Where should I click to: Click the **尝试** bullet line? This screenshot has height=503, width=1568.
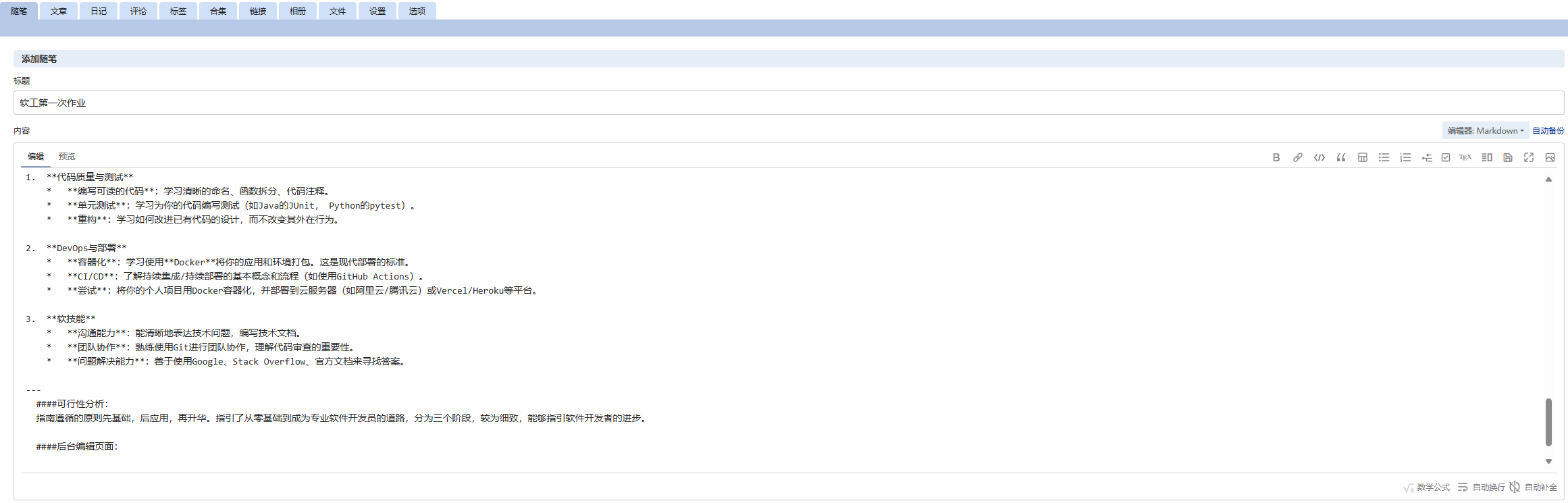[x=292, y=290]
